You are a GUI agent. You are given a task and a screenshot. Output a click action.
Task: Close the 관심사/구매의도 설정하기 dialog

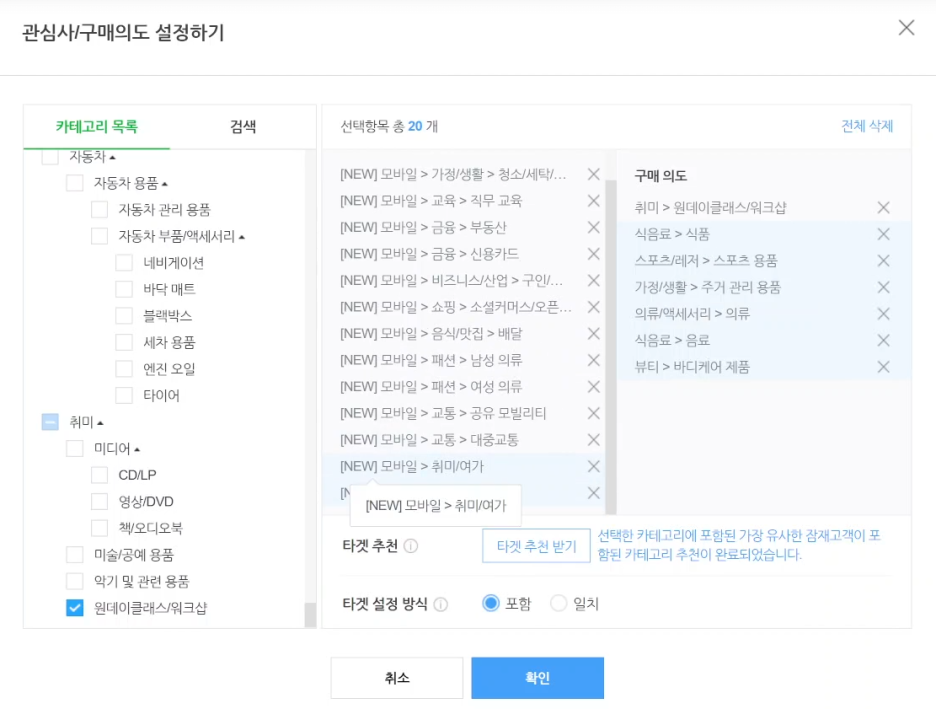point(906,27)
